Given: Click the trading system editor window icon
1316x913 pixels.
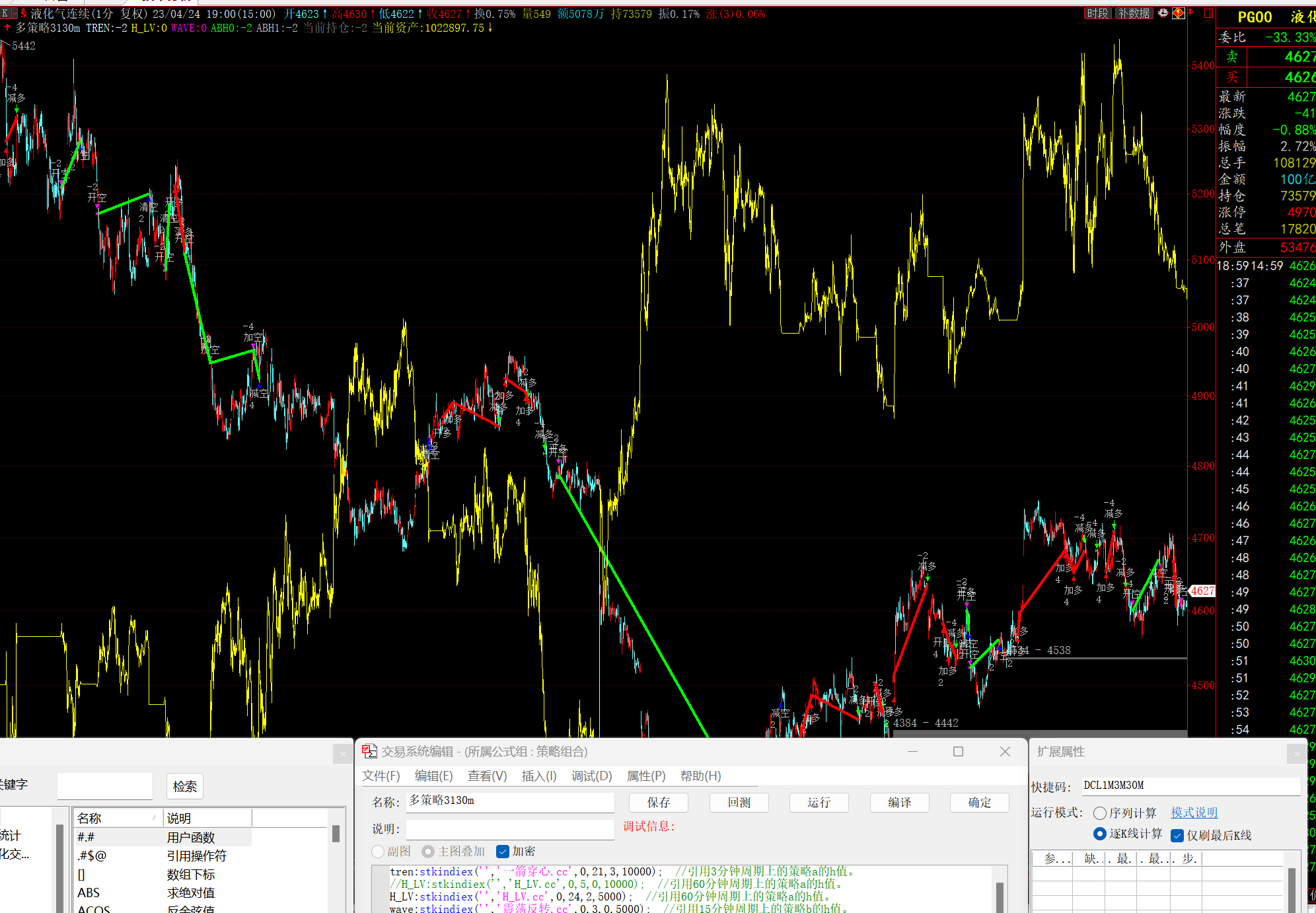Looking at the screenshot, I should (x=369, y=751).
